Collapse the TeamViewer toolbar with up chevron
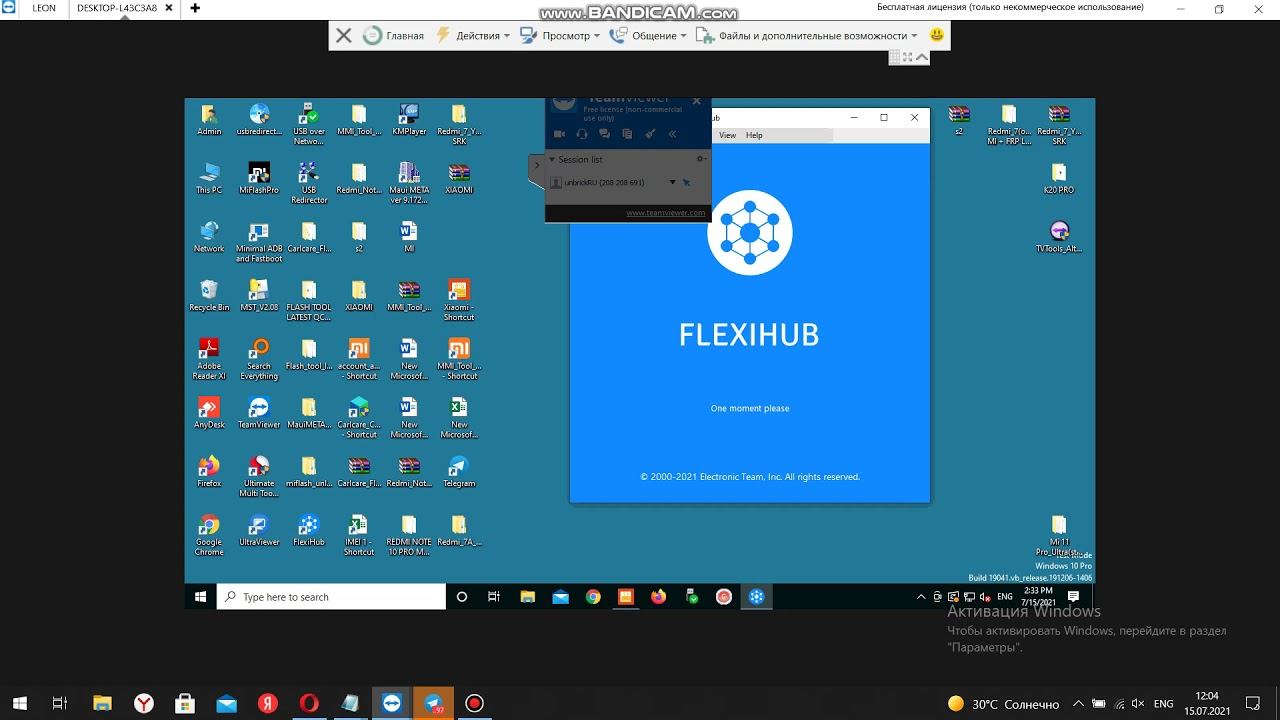Image resolution: width=1280 pixels, height=720 pixels. (x=922, y=57)
